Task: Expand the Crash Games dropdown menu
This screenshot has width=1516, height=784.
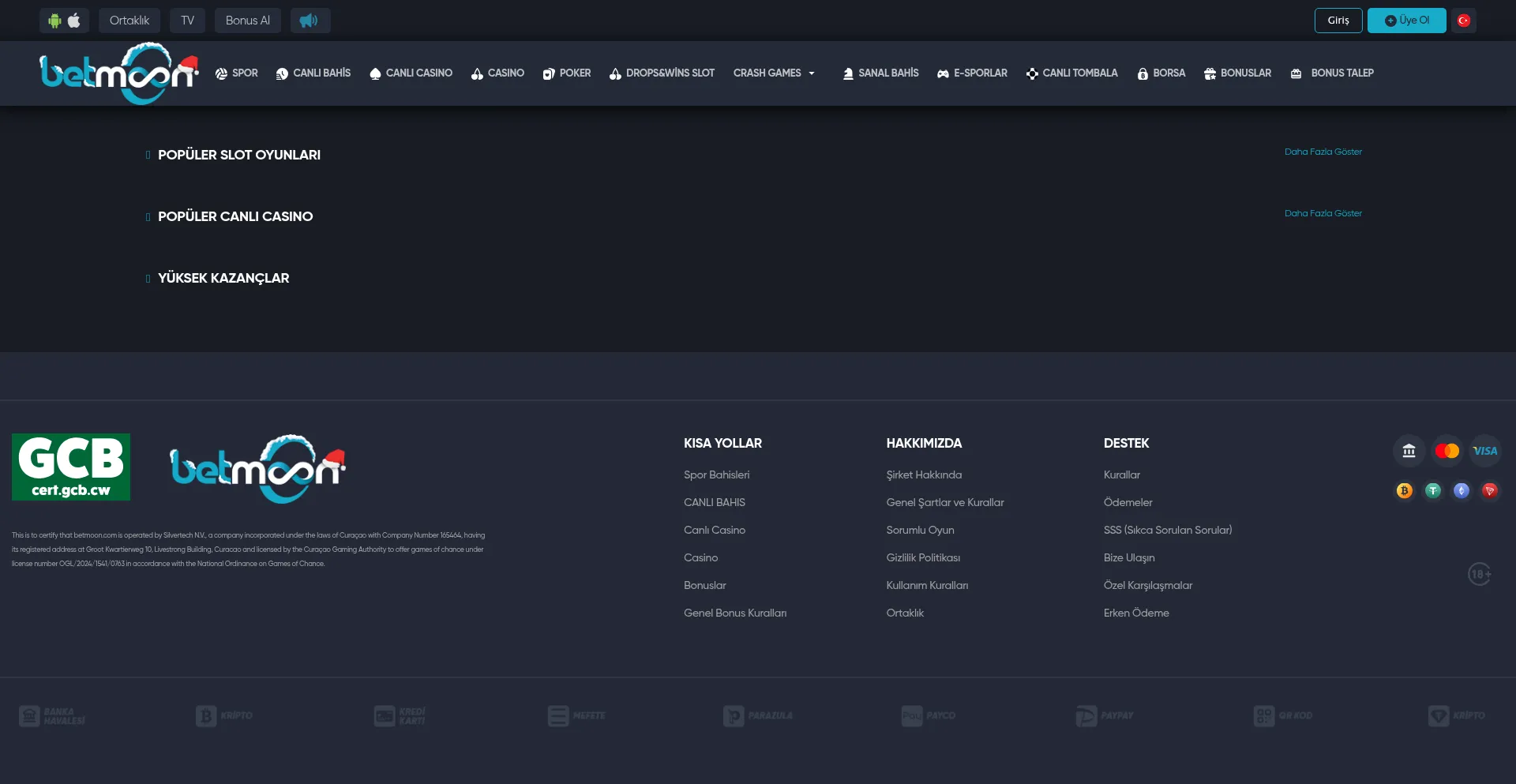Action: [774, 73]
